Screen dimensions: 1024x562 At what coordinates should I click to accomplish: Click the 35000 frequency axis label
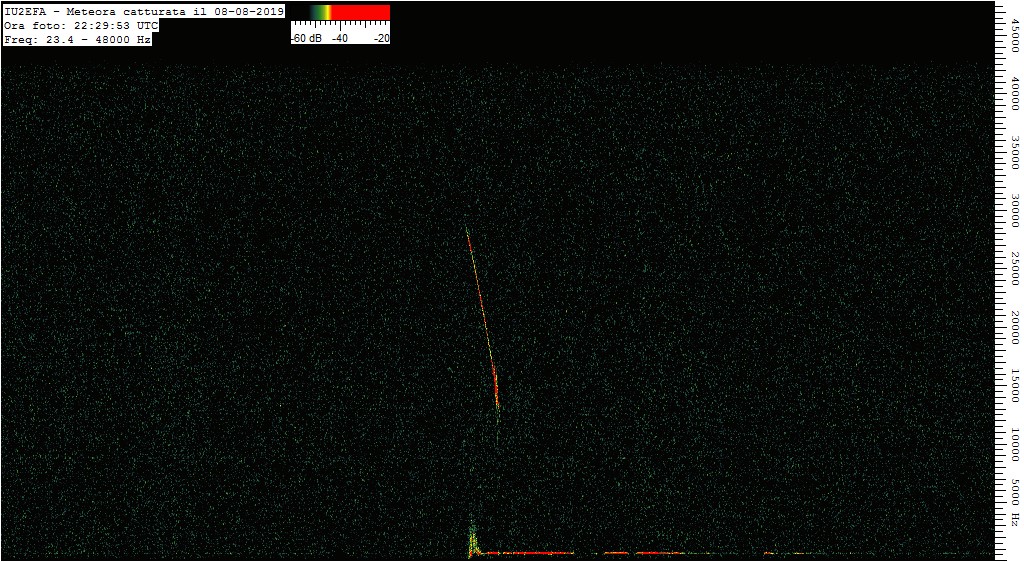click(1014, 152)
